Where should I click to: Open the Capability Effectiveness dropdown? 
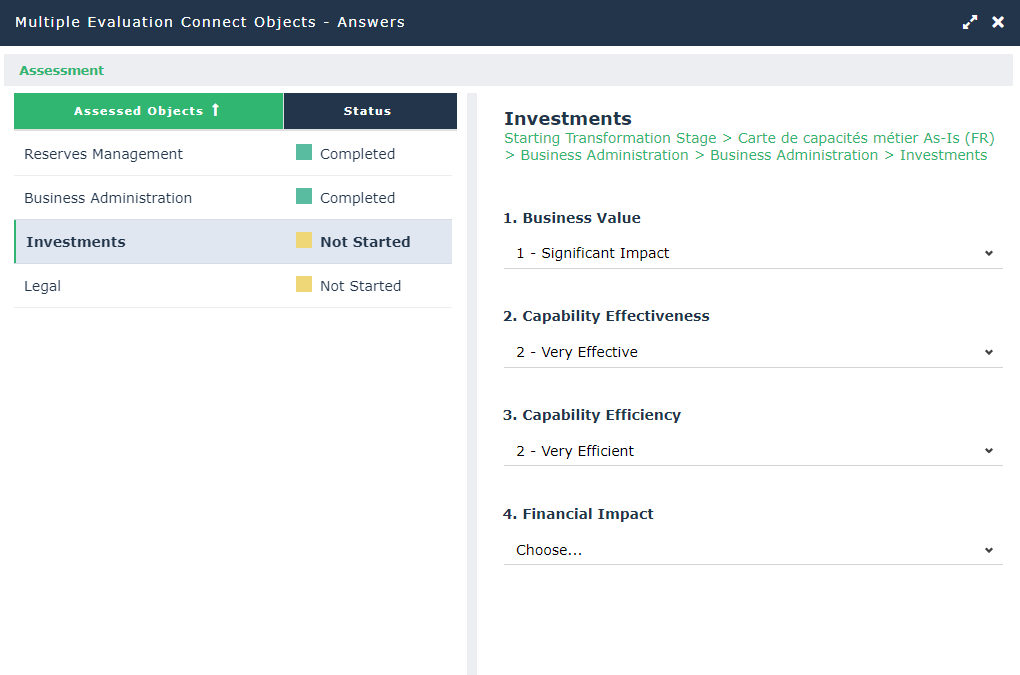[753, 352]
